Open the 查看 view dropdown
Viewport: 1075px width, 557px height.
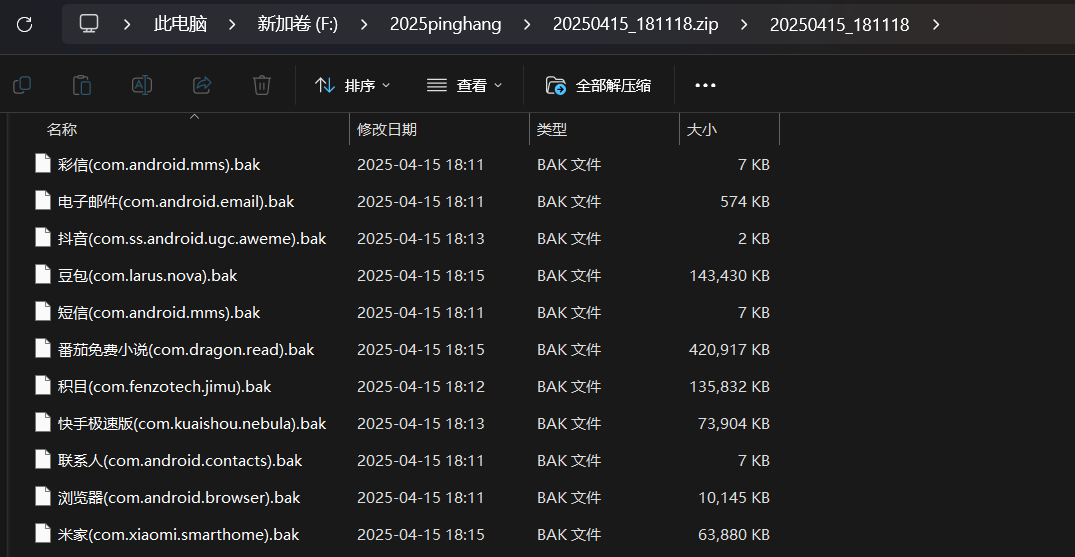click(464, 85)
